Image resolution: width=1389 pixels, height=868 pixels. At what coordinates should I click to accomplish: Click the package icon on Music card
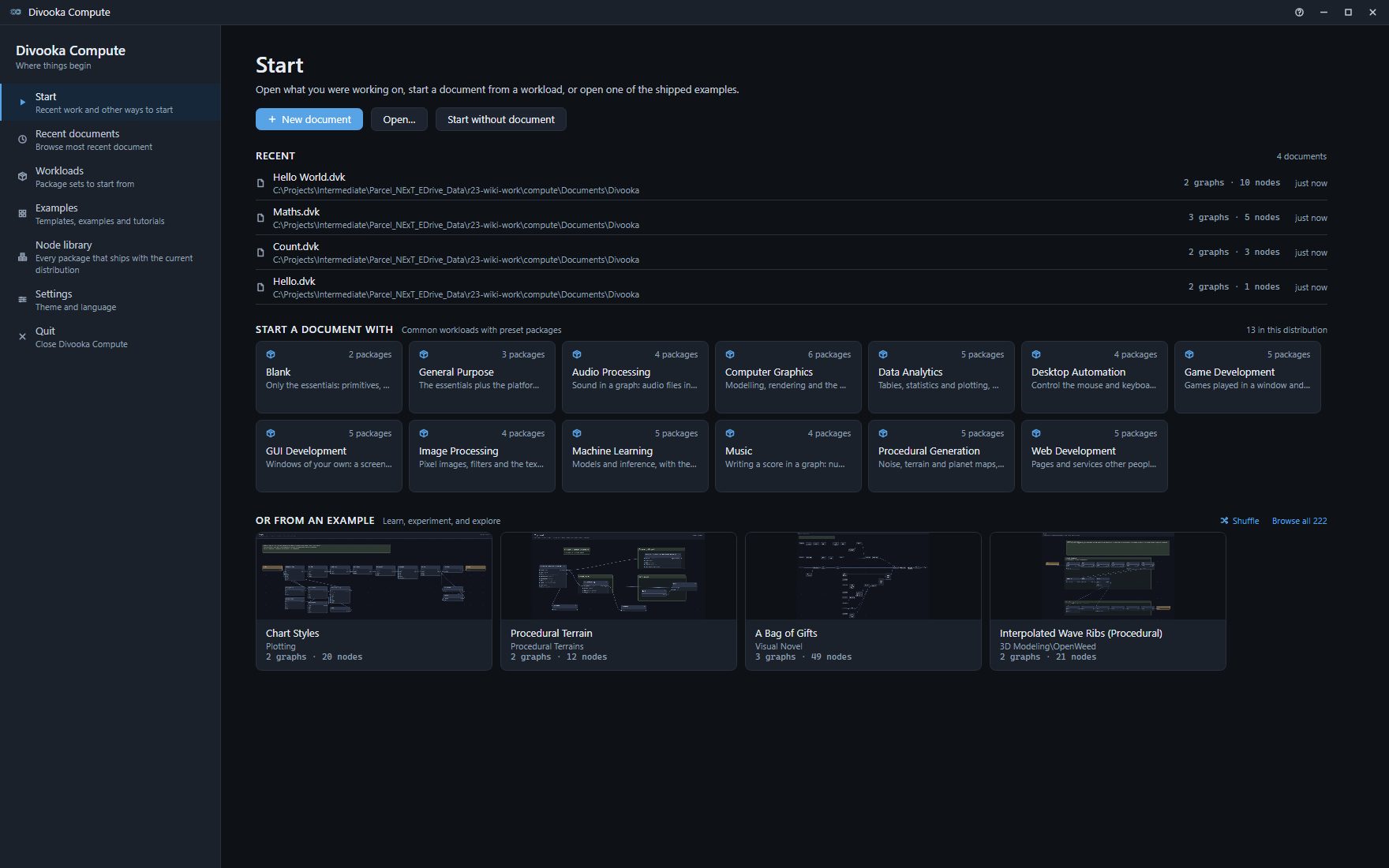[x=730, y=433]
